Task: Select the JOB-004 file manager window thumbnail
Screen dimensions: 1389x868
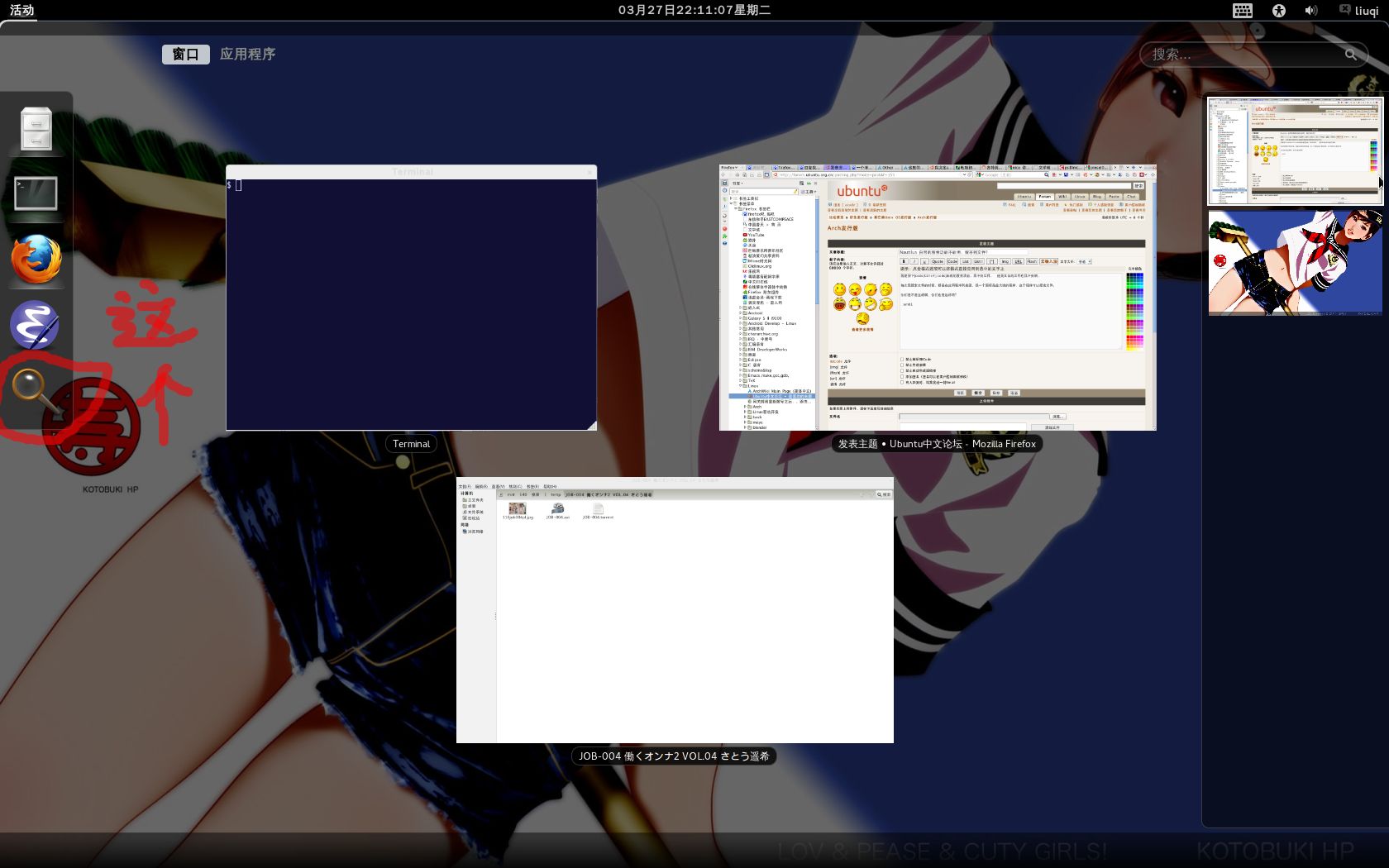Action: point(675,610)
